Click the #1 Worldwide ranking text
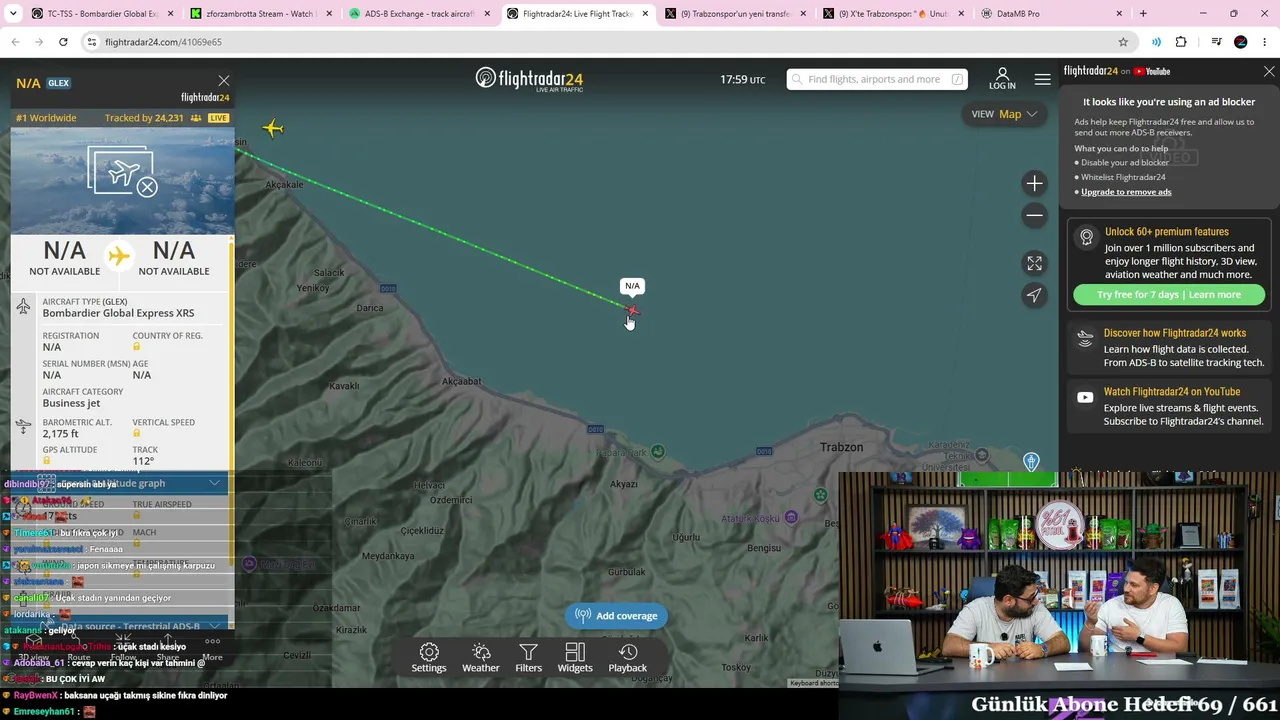 click(46, 118)
